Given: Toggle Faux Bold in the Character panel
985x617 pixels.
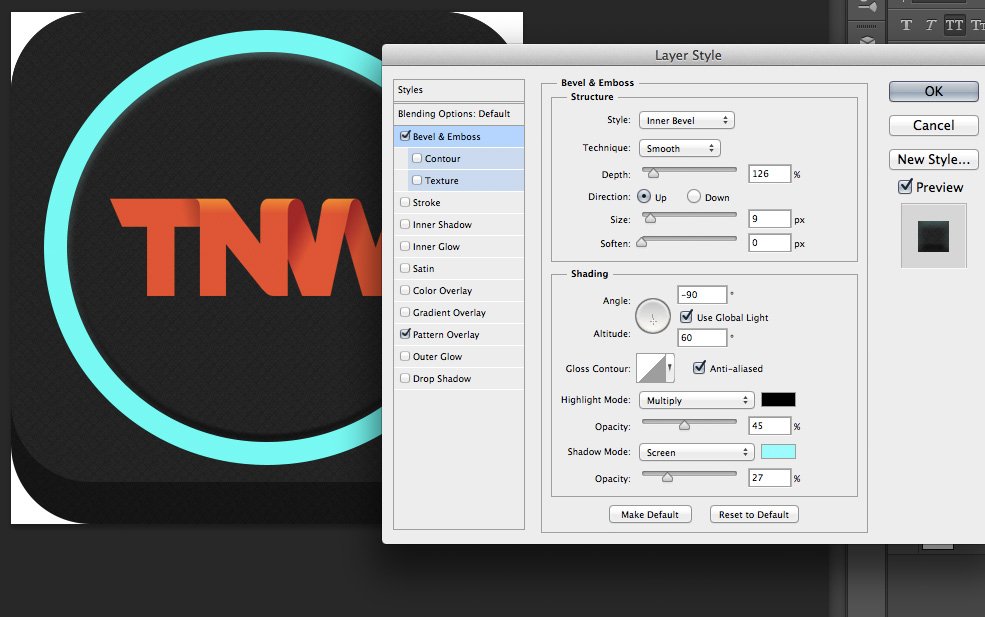Looking at the screenshot, I should 906,25.
